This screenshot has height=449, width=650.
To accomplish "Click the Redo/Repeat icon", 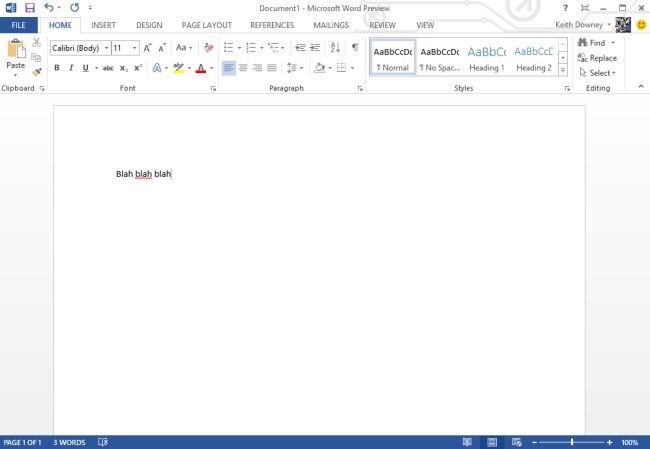I will tap(75, 7).
